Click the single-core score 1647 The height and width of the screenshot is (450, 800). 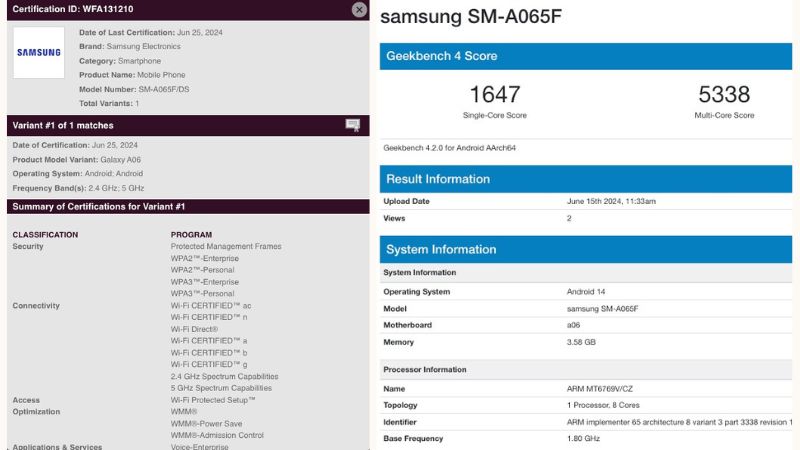pyautogui.click(x=495, y=95)
